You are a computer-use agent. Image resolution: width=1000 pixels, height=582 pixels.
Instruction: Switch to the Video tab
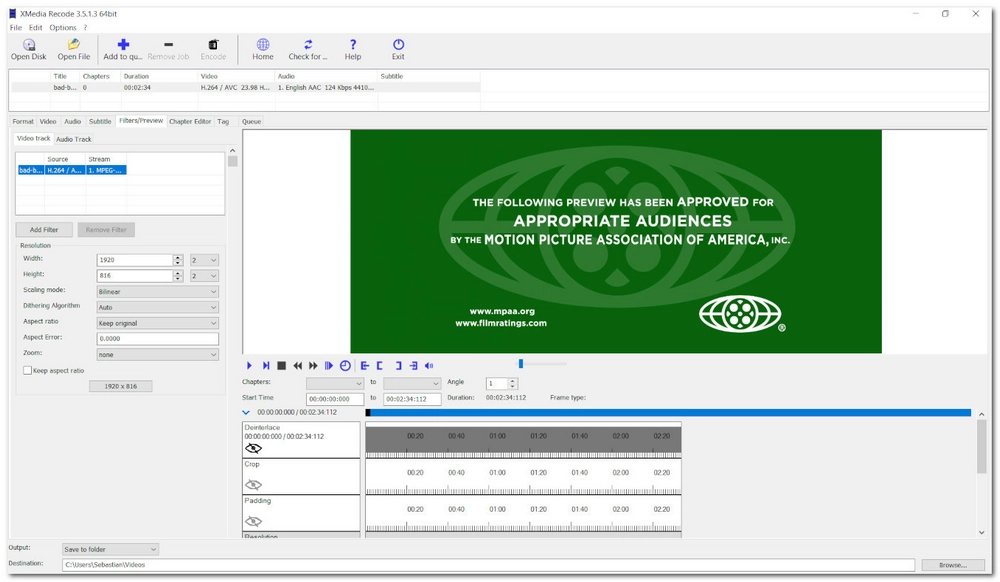[48, 121]
